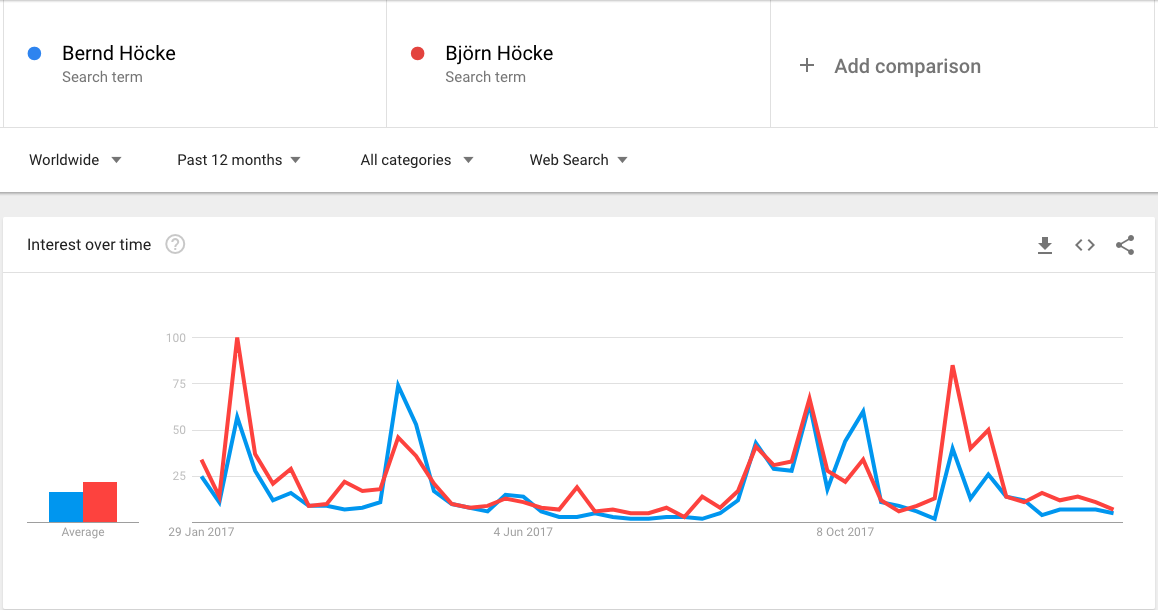Click the 8 Oct 2017 axis label
This screenshot has height=610, width=1158.
(x=845, y=532)
